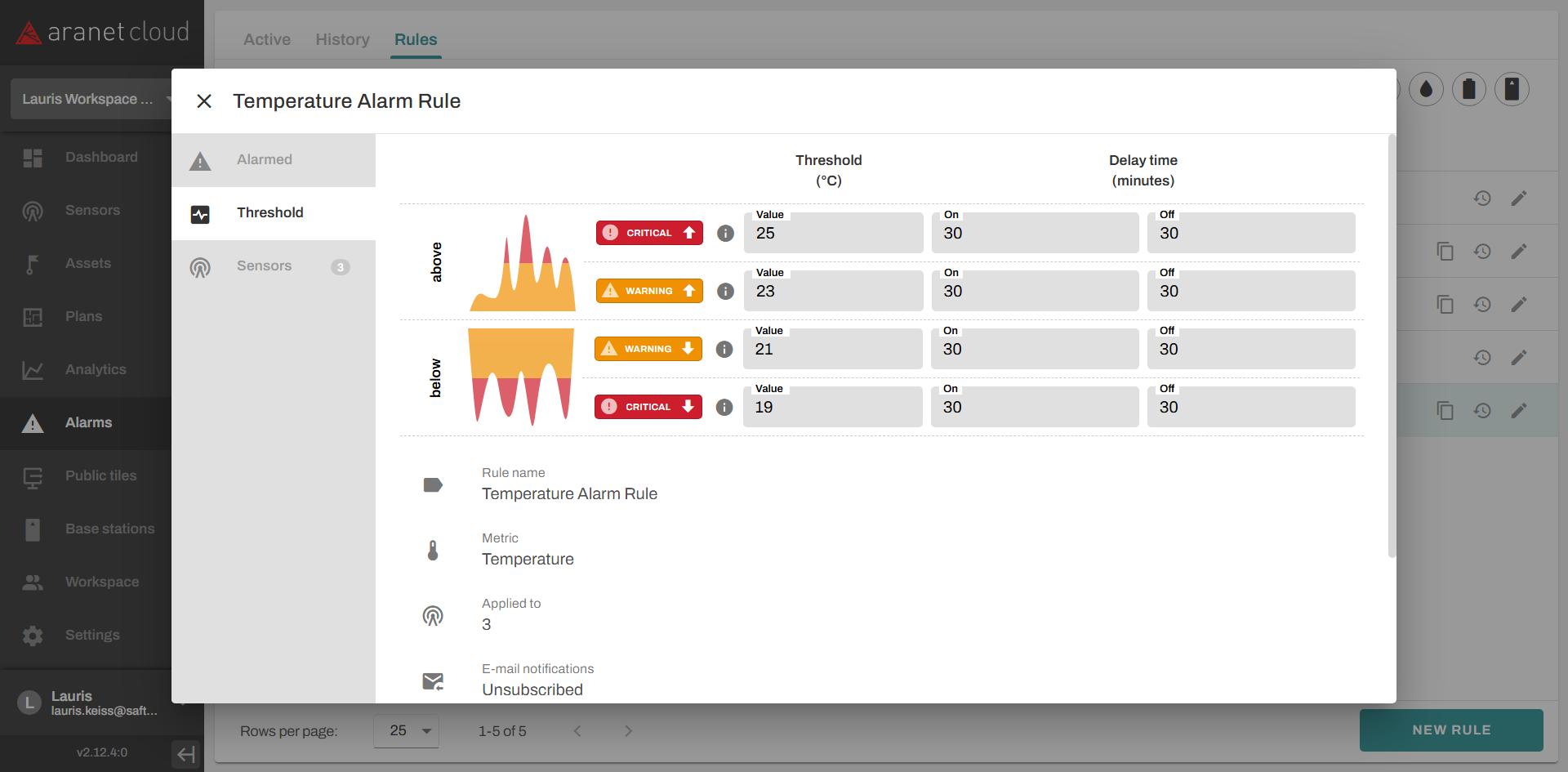Toggle the critical below alarm badge

[x=648, y=407]
